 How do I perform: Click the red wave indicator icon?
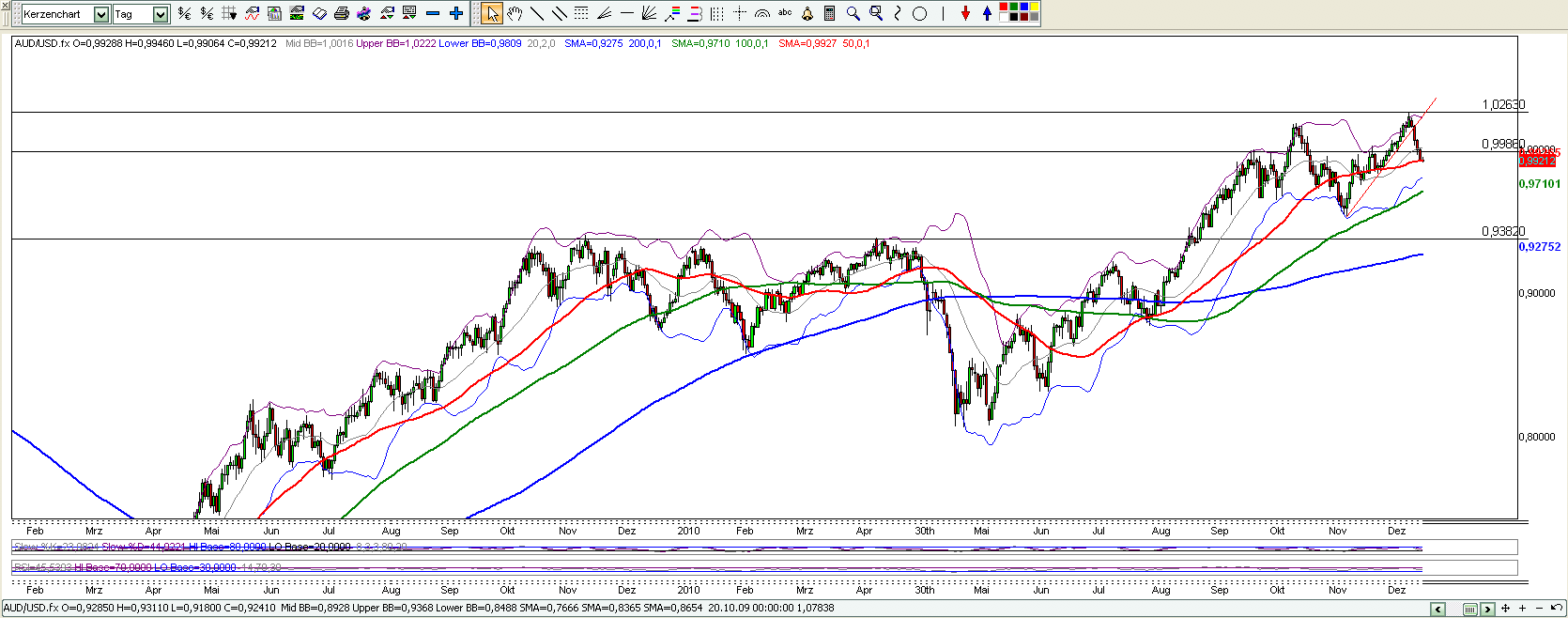pyautogui.click(x=252, y=13)
